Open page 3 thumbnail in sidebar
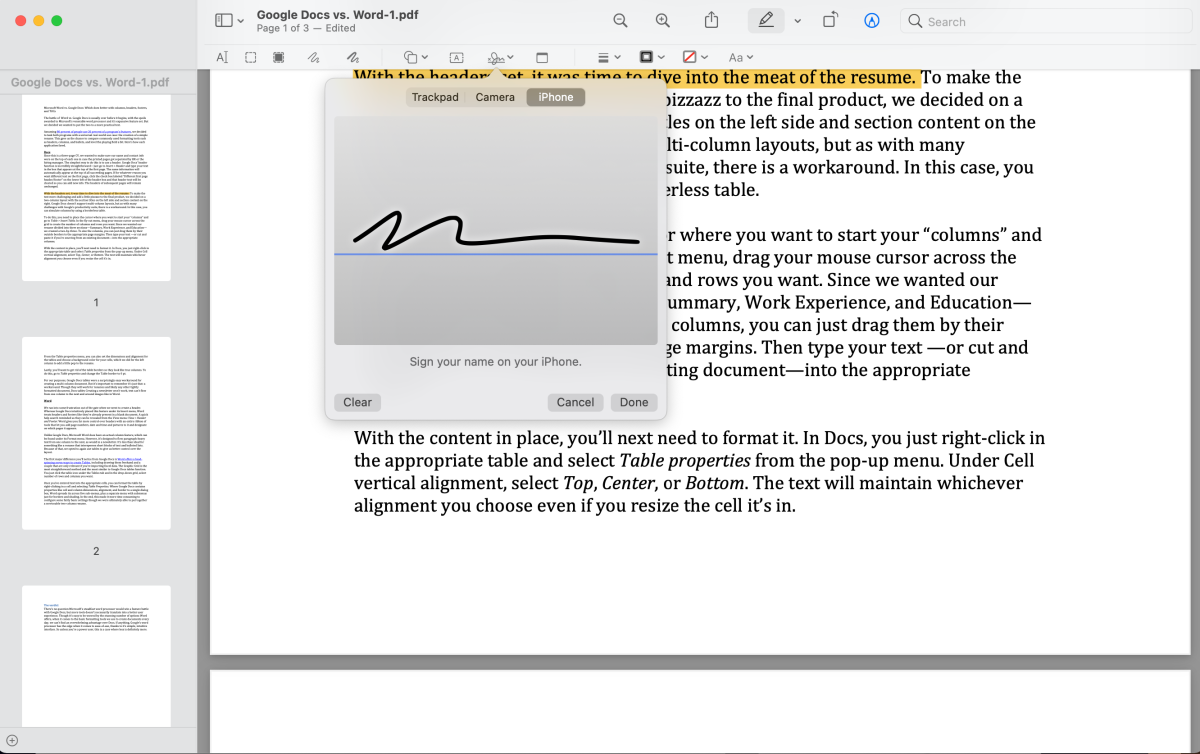1200x754 pixels. click(96, 655)
